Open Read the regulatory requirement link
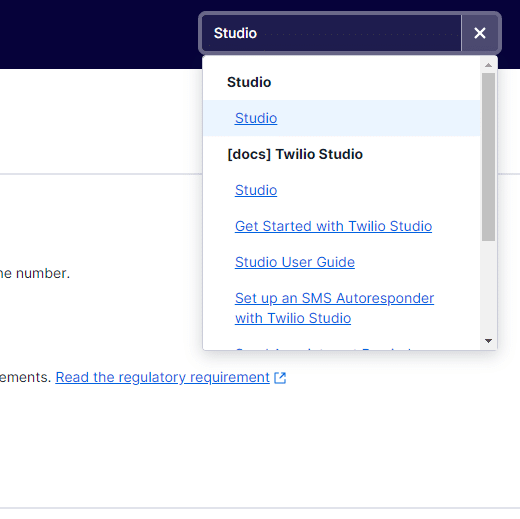Screen dimensions: 520x519 click(x=162, y=377)
